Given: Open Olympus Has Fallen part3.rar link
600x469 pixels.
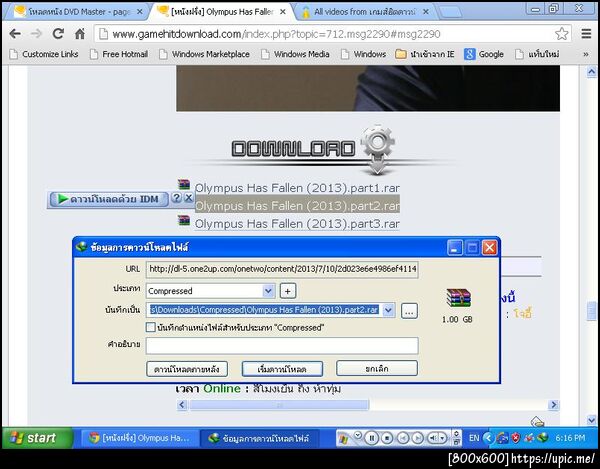Looking at the screenshot, I should (x=297, y=224).
